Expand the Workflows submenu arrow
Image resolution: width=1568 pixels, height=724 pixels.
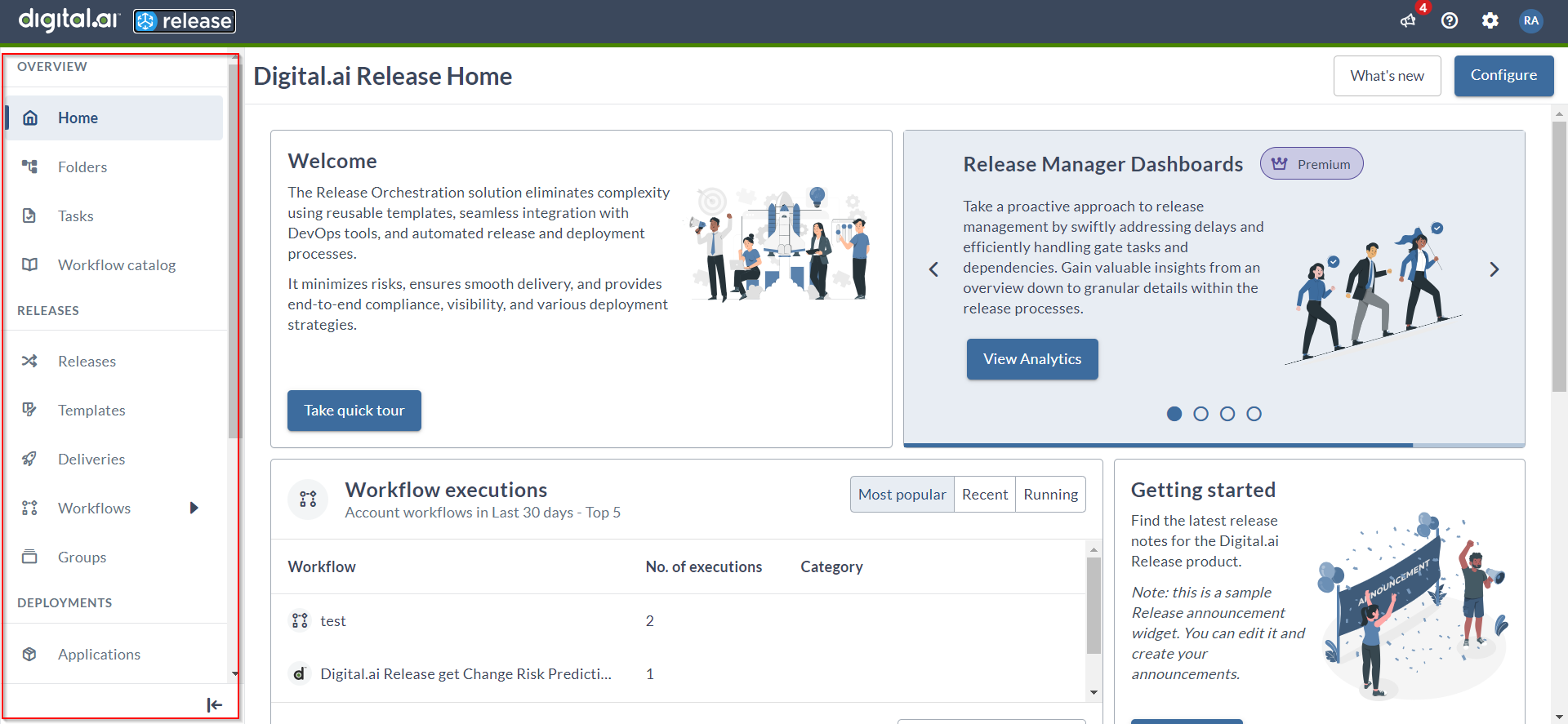tap(194, 508)
